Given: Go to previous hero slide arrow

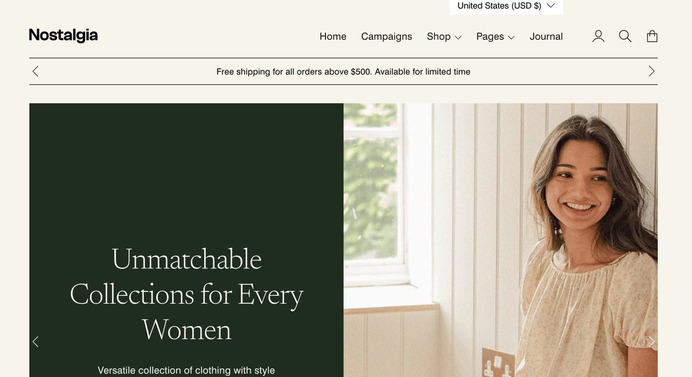Looking at the screenshot, I should click(36, 341).
